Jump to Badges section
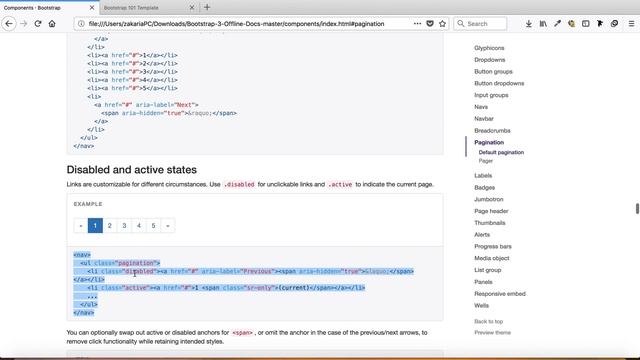The width and height of the screenshot is (640, 360). coord(484,187)
